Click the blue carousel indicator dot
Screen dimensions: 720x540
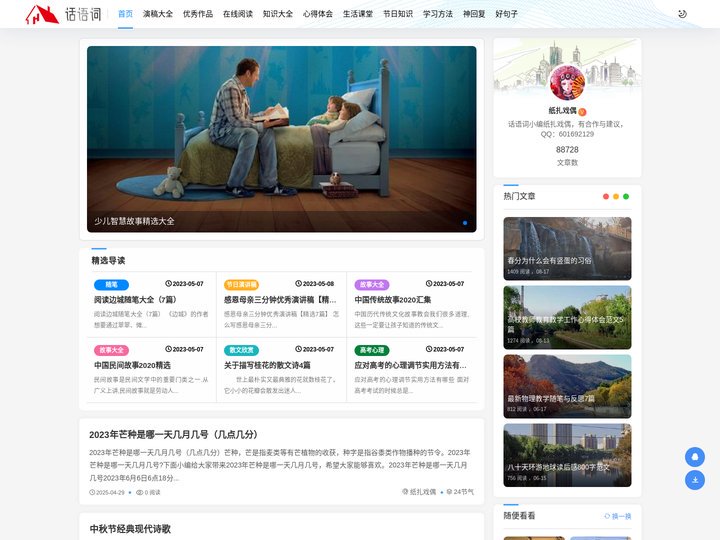465,223
